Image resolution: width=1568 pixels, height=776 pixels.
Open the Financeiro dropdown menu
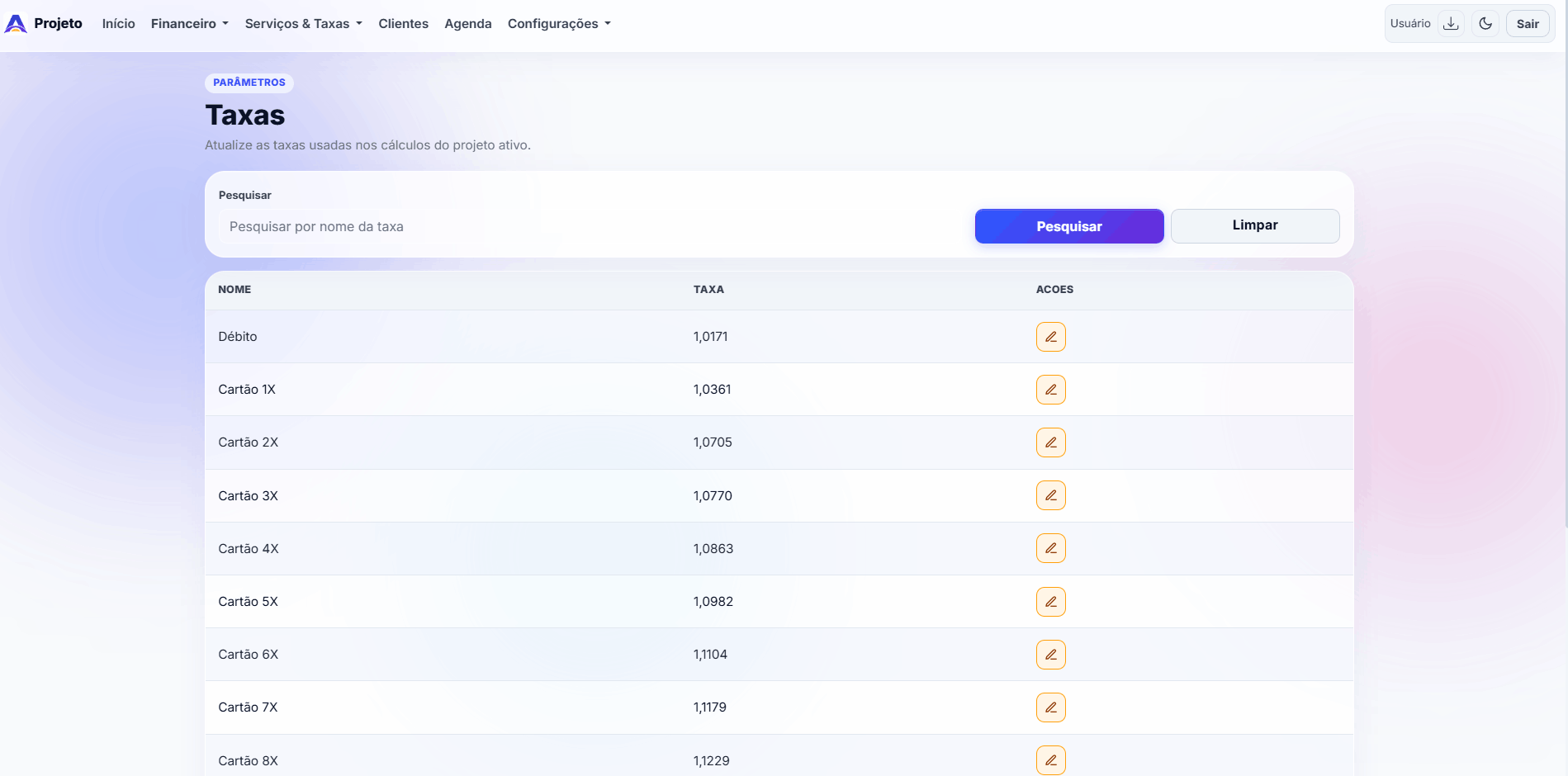coord(190,24)
